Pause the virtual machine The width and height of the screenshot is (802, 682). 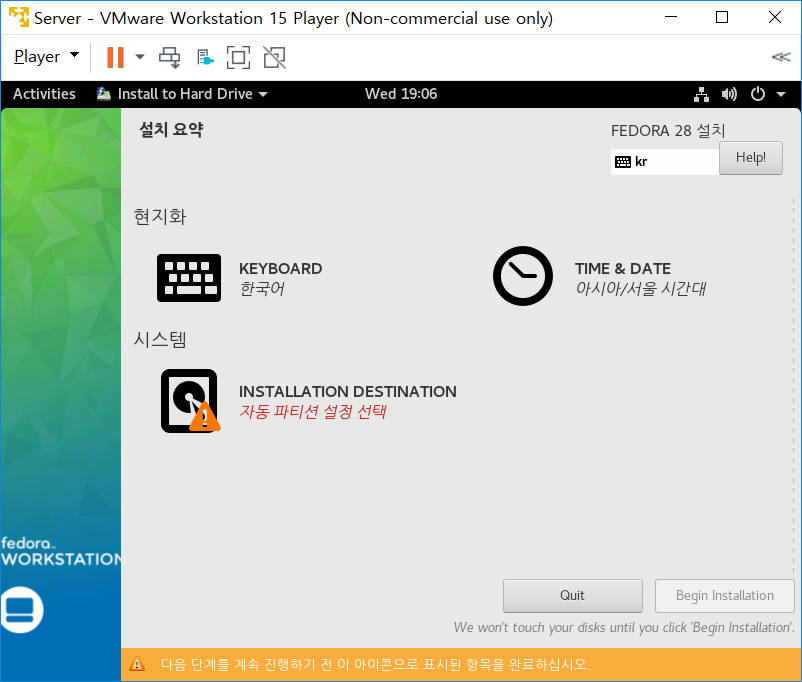tap(115, 57)
